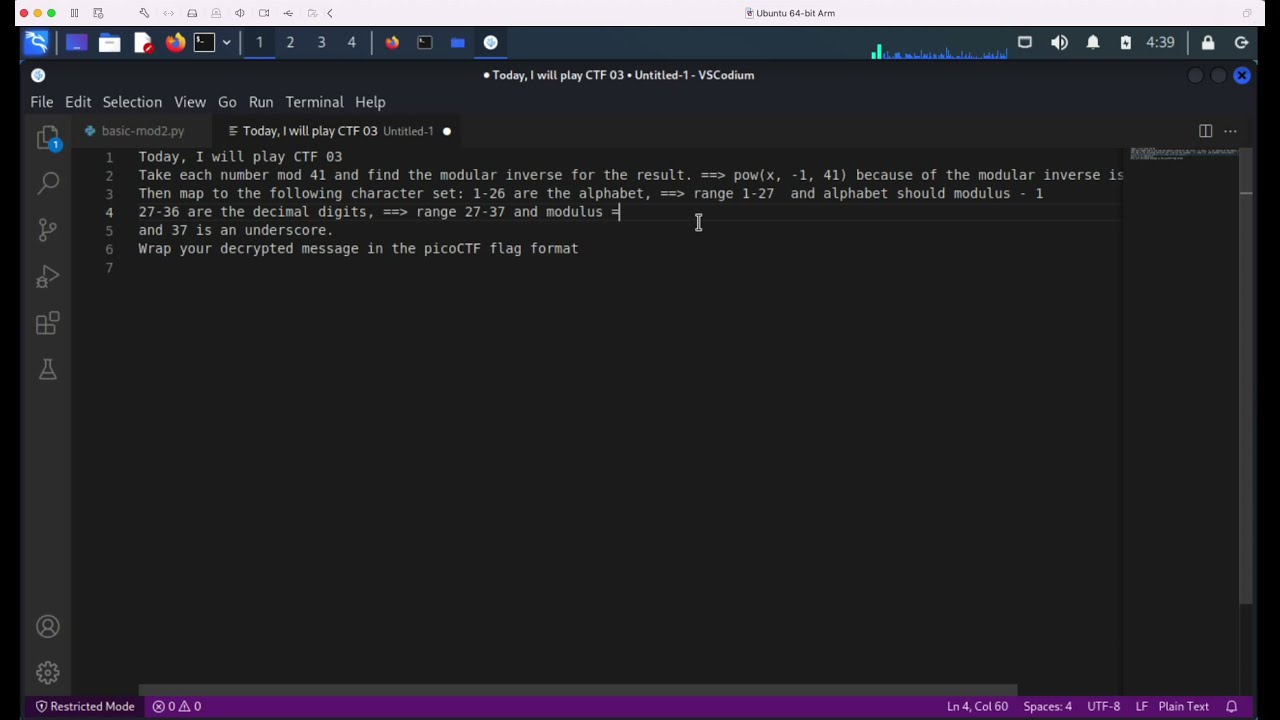Click 'and 37 is an underscore.' text
The image size is (1280, 720).
[236, 230]
